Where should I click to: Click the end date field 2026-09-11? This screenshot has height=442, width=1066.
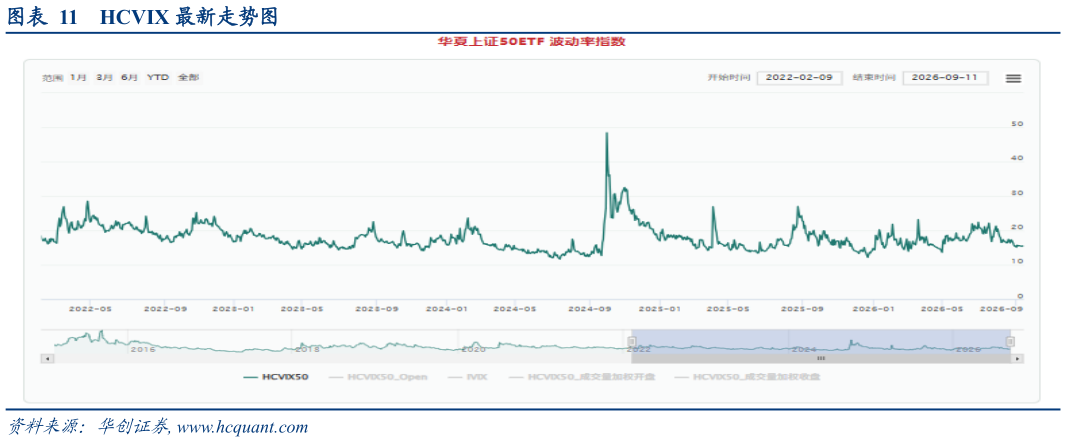pos(945,78)
